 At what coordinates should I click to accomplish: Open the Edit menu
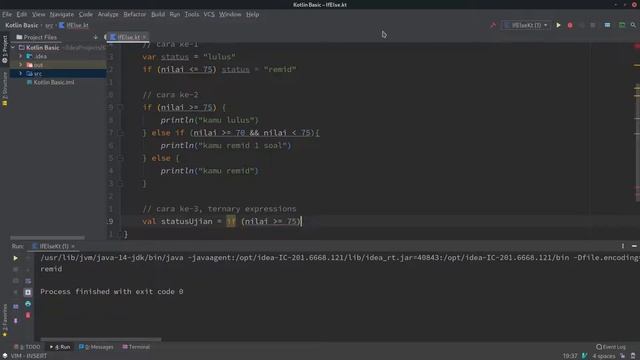pyautogui.click(x=22, y=14)
